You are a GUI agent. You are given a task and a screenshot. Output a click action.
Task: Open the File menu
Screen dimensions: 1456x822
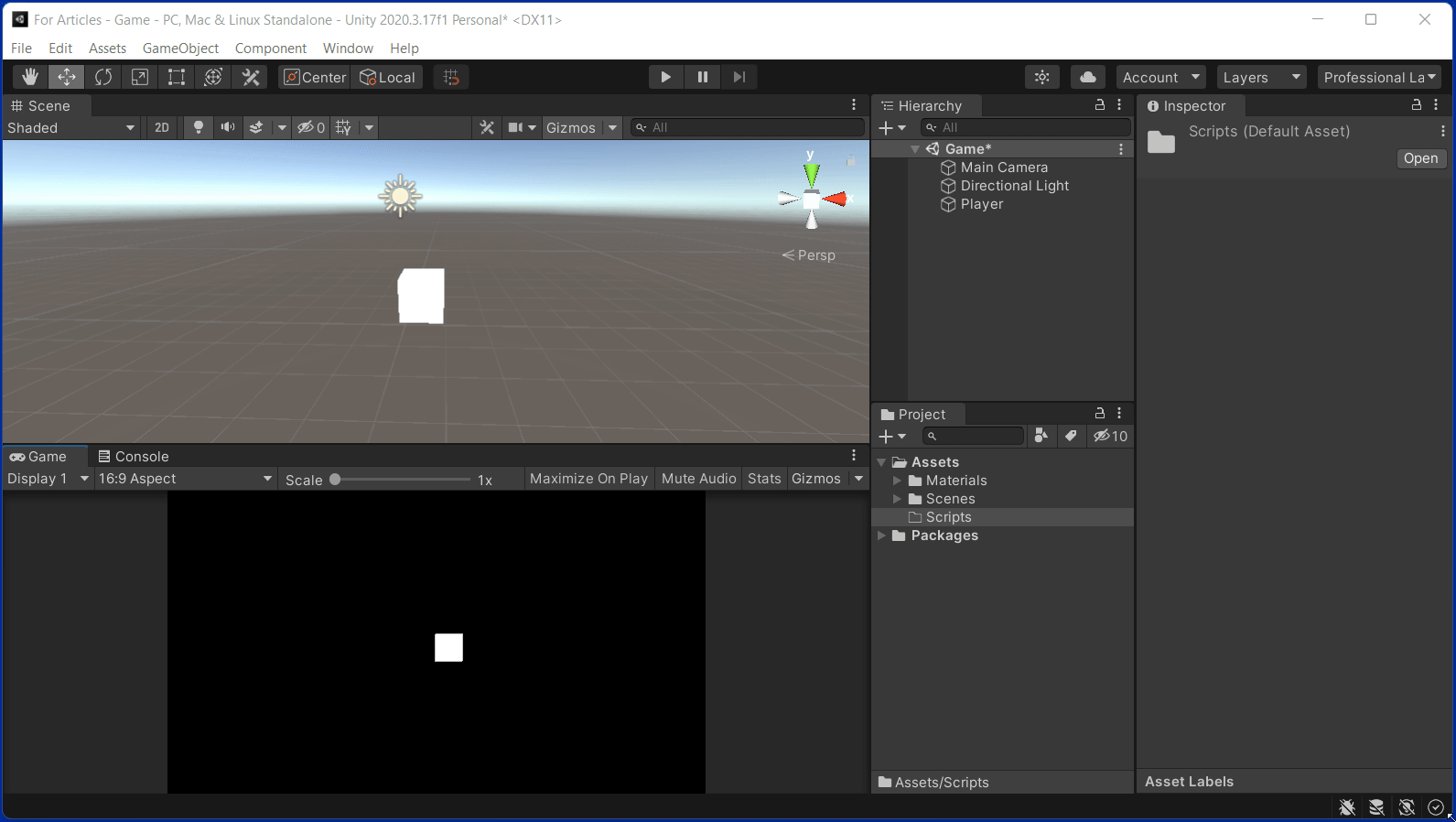coord(21,49)
